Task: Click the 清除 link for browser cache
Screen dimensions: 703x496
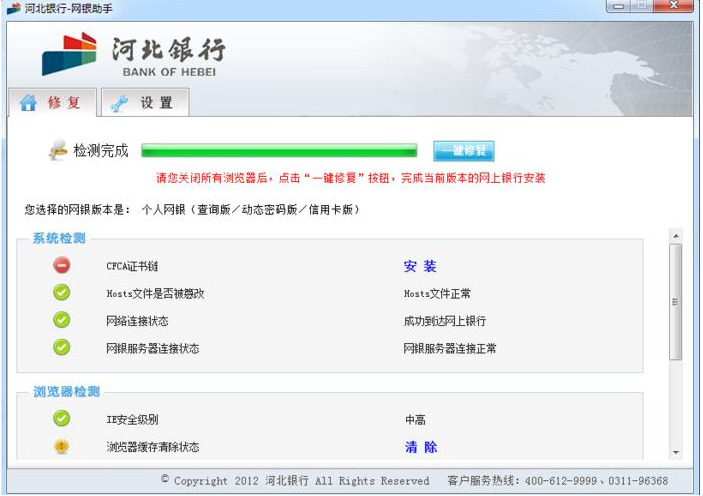Action: [421, 447]
